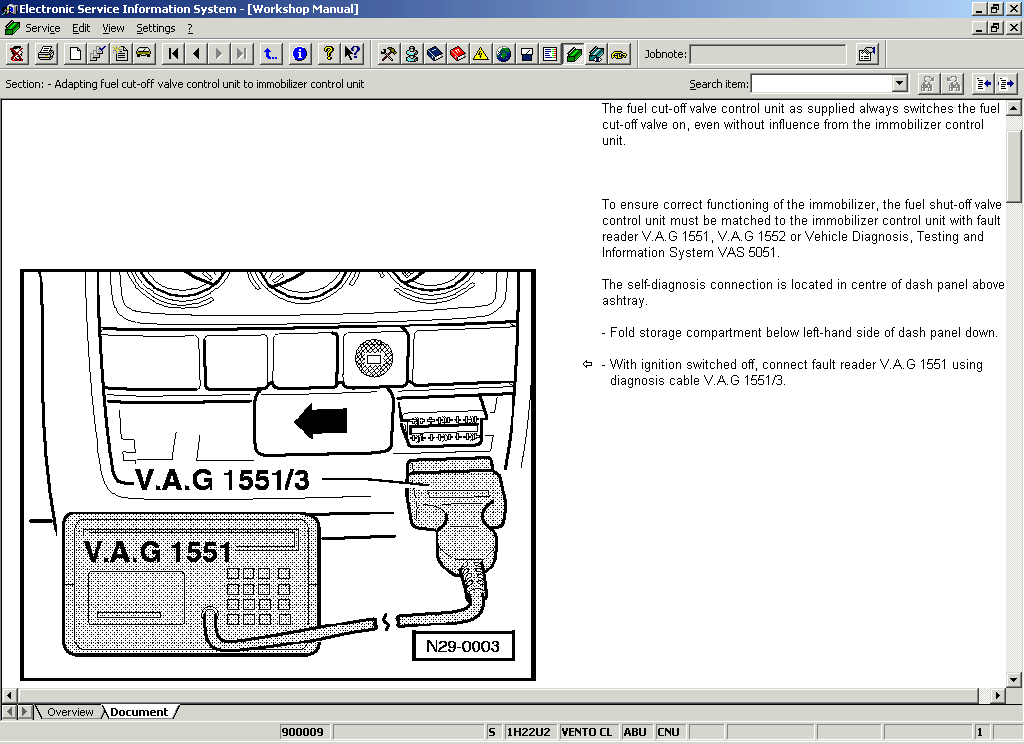The height and width of the screenshot is (744, 1024).
Task: Go to next page with right arrow
Action: (219, 54)
